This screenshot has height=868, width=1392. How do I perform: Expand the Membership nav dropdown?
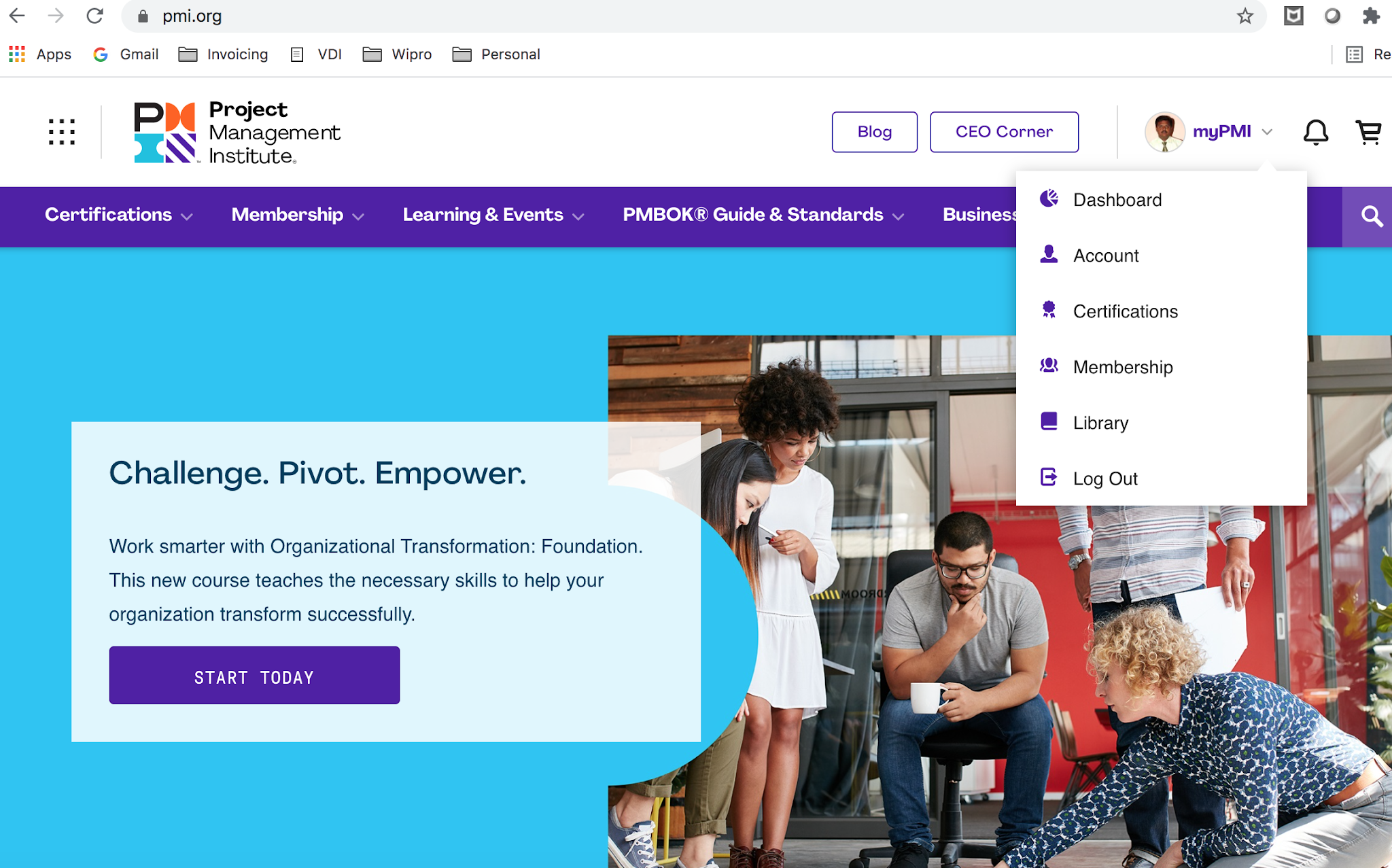click(x=298, y=215)
